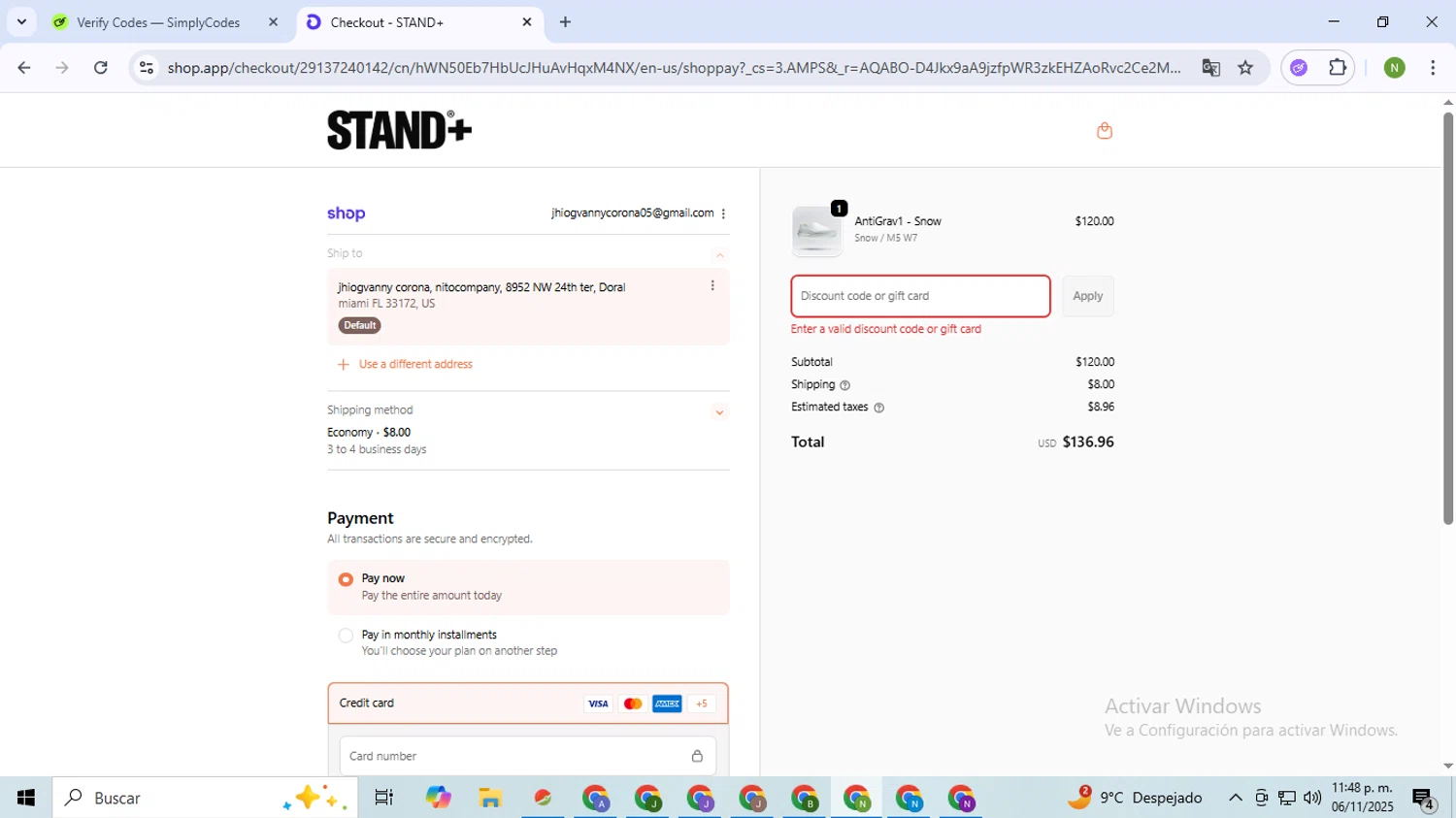Click the Apply discount button

coord(1087,296)
